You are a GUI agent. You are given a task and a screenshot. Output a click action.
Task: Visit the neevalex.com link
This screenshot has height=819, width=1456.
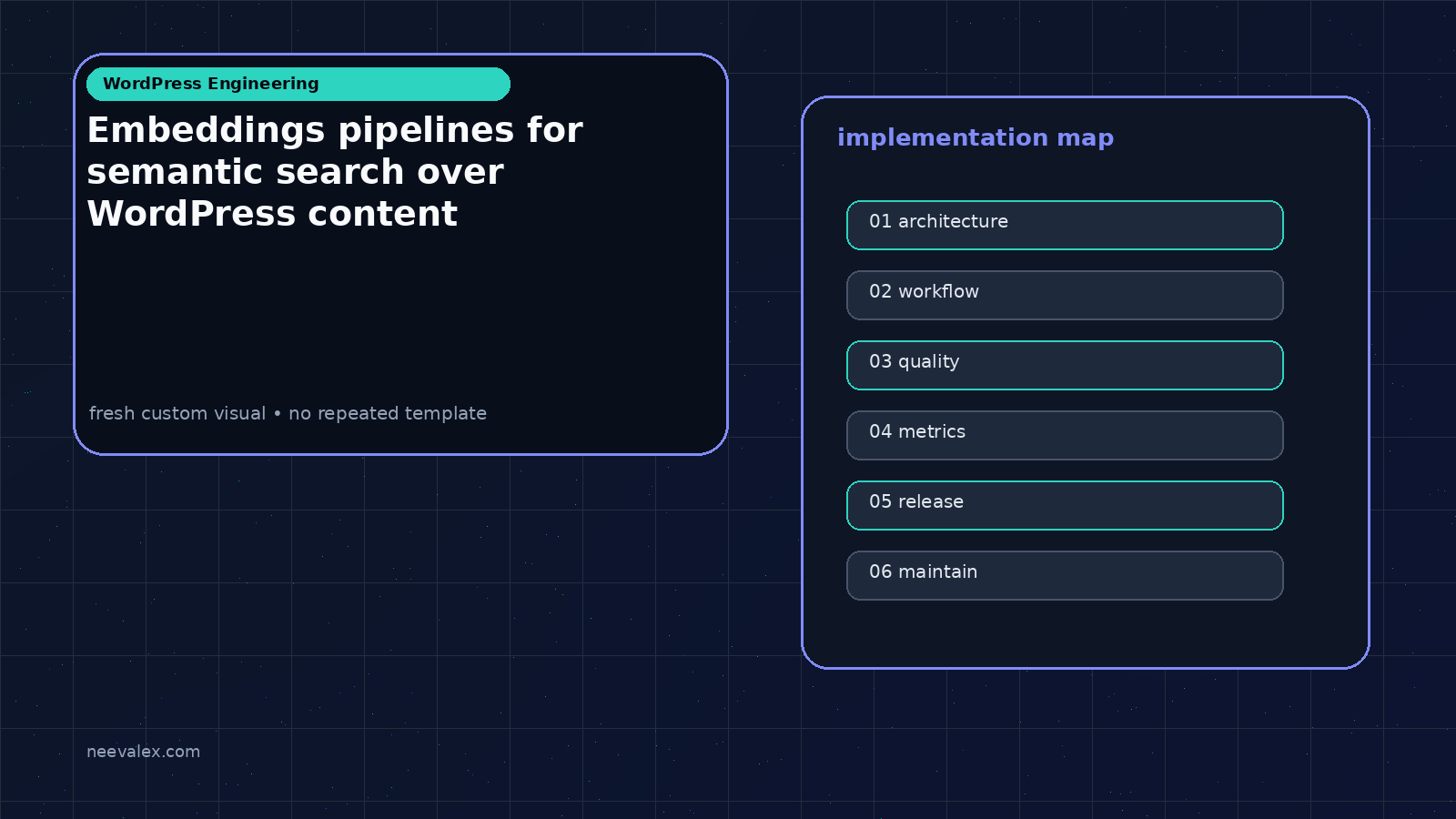pyautogui.click(x=143, y=752)
